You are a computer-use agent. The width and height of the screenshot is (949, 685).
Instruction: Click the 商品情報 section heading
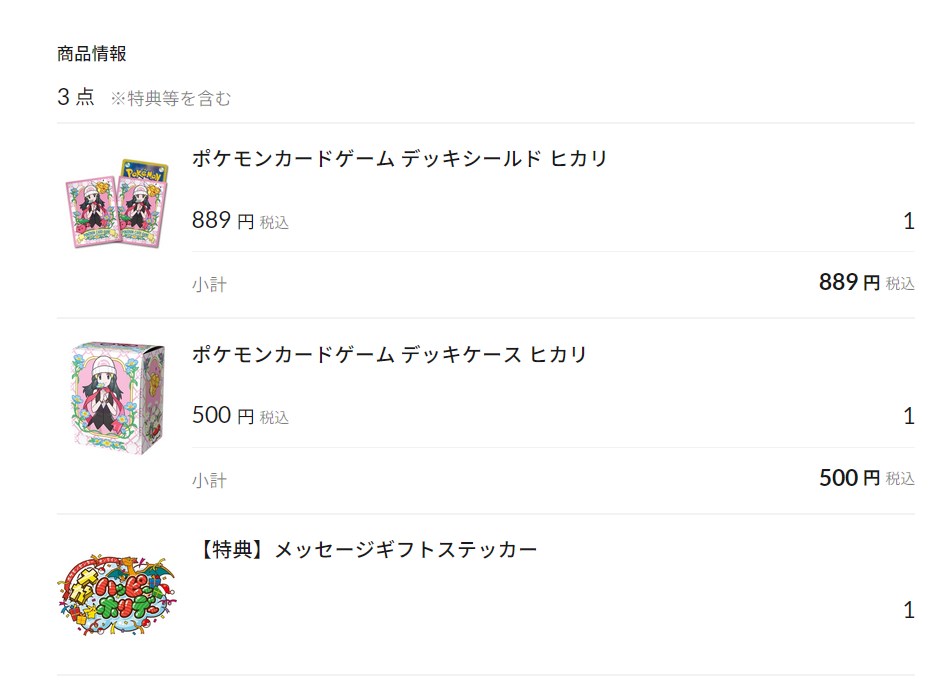click(x=92, y=53)
